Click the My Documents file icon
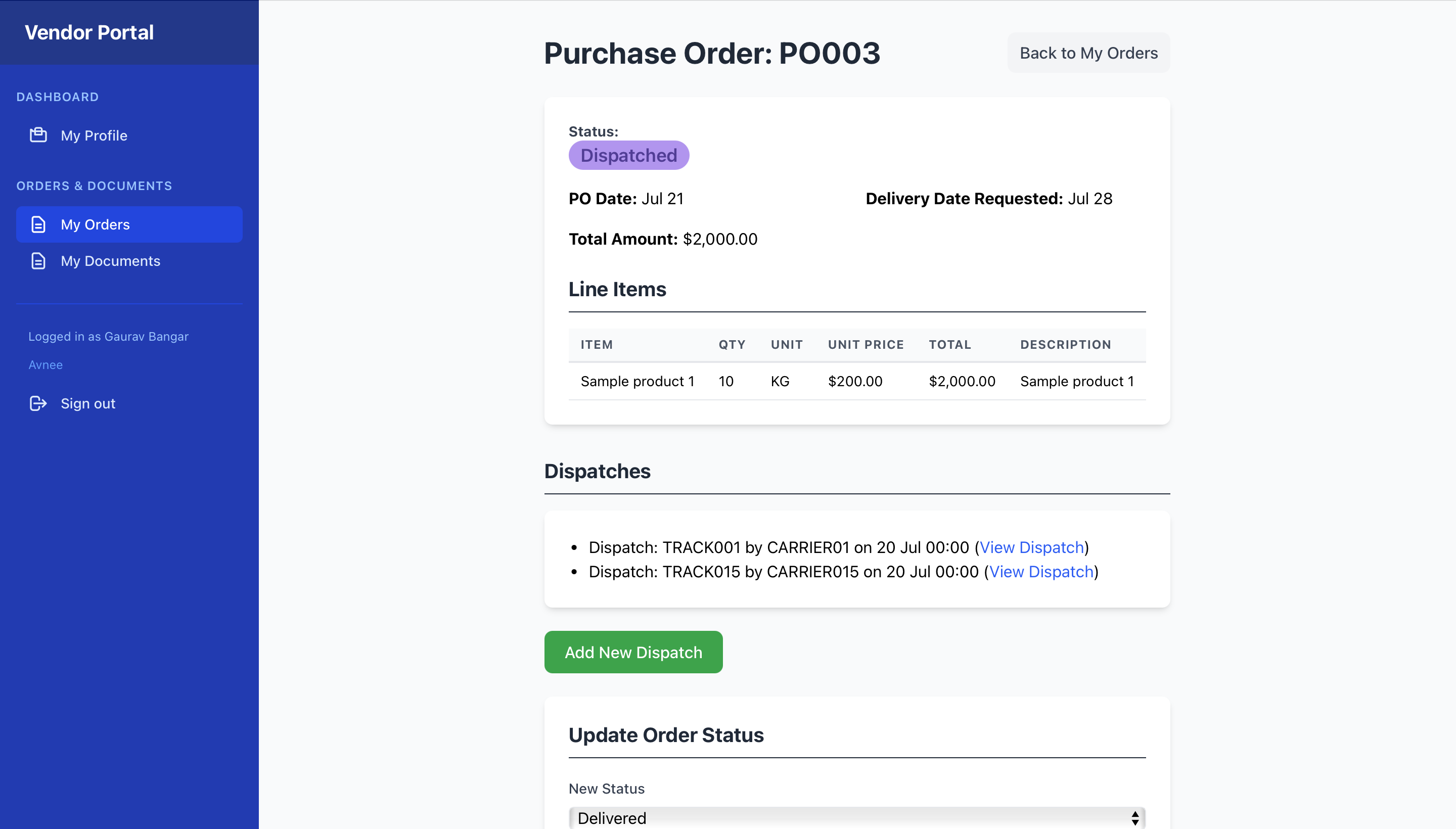The image size is (1456, 829). [38, 261]
